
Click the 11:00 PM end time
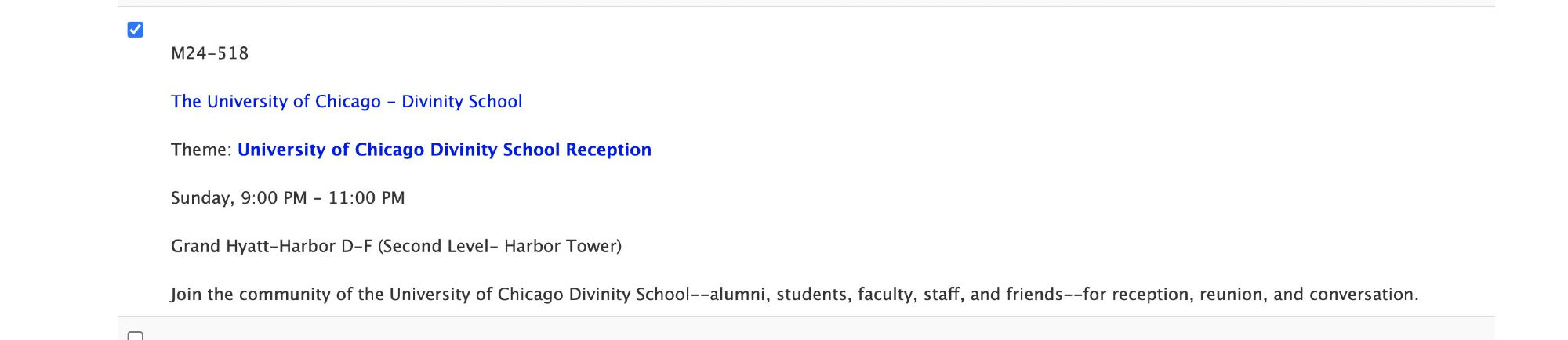tap(366, 198)
